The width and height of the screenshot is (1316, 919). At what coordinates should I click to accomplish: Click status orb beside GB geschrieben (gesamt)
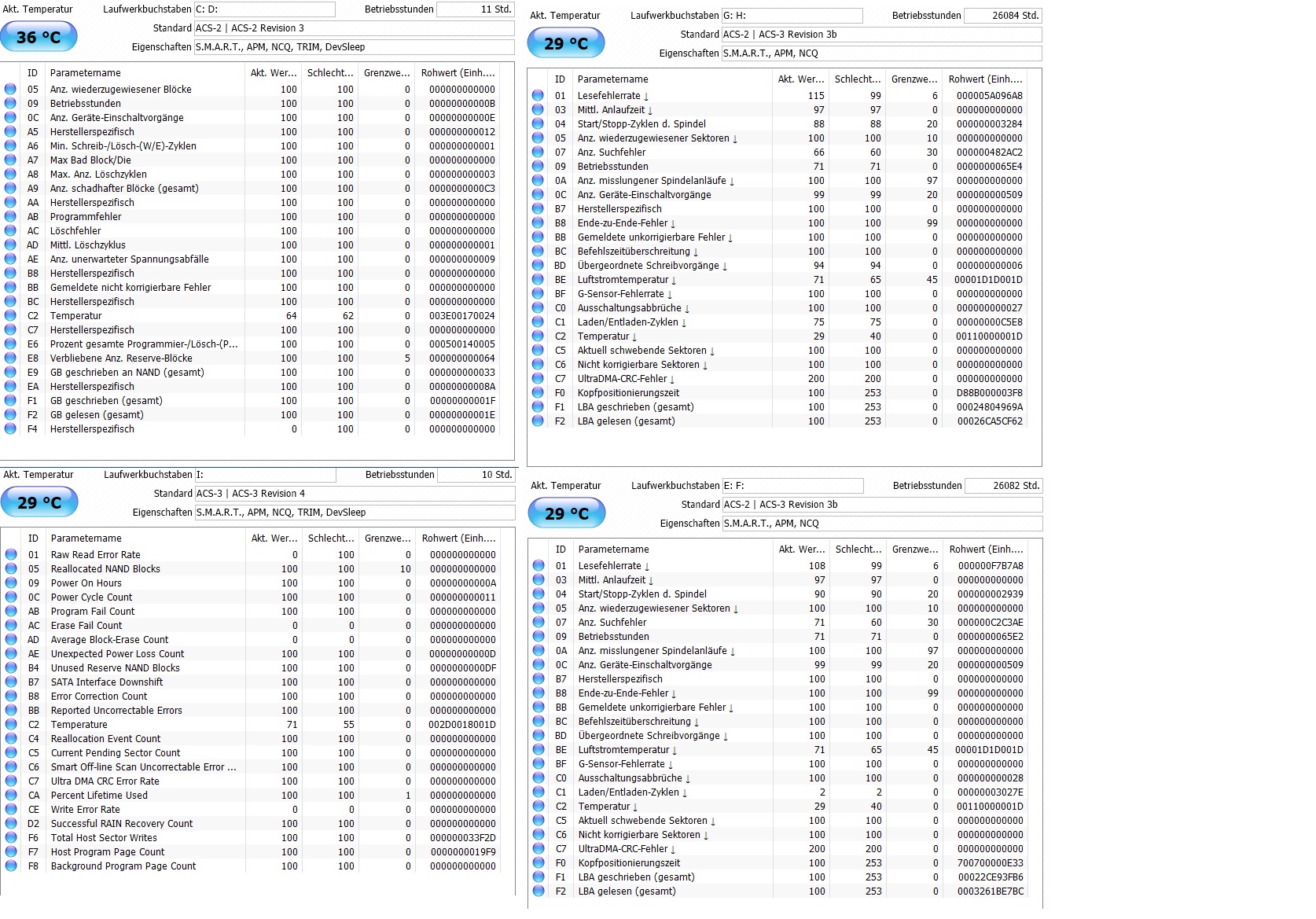point(10,400)
